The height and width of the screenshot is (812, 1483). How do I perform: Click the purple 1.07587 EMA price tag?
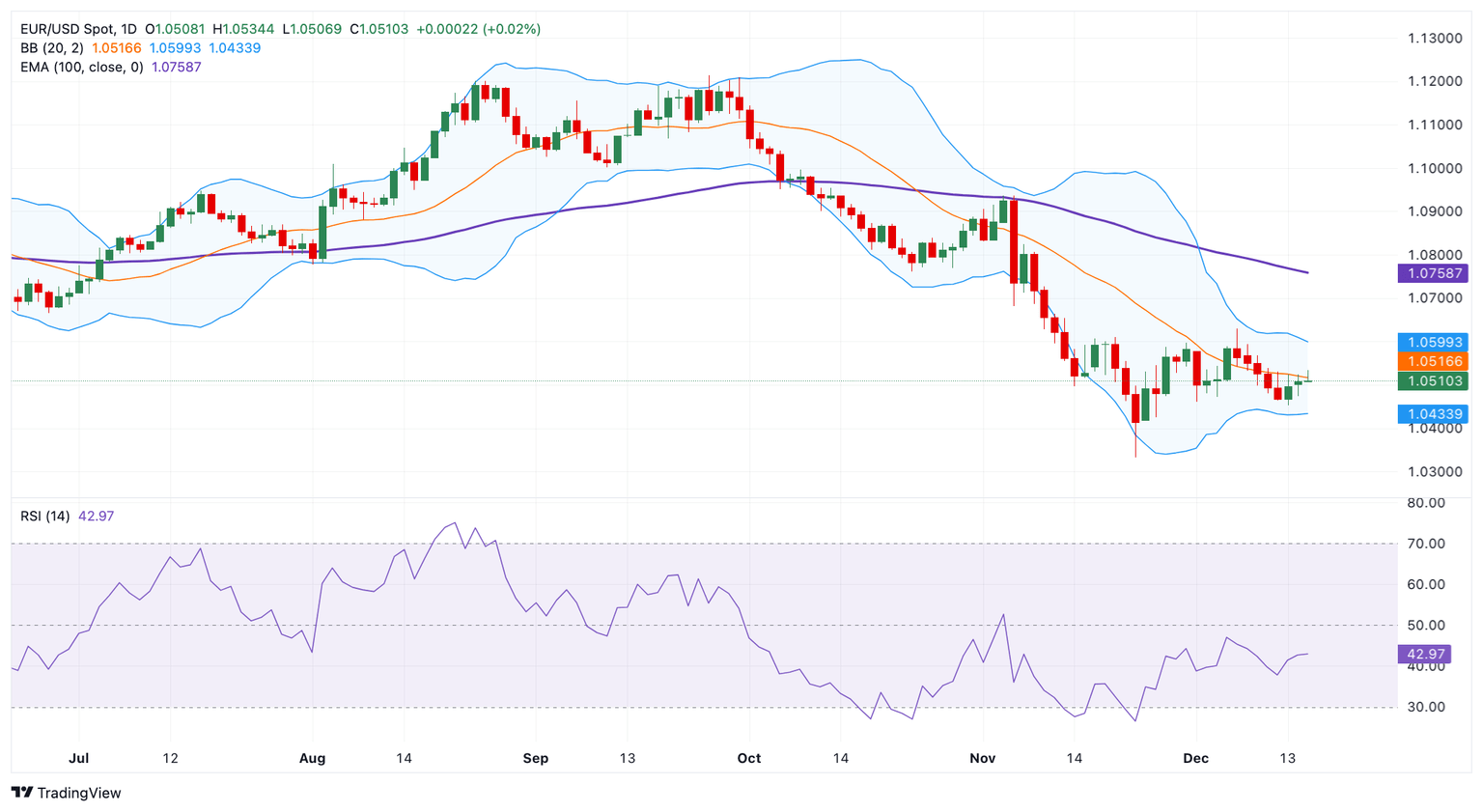(1433, 273)
